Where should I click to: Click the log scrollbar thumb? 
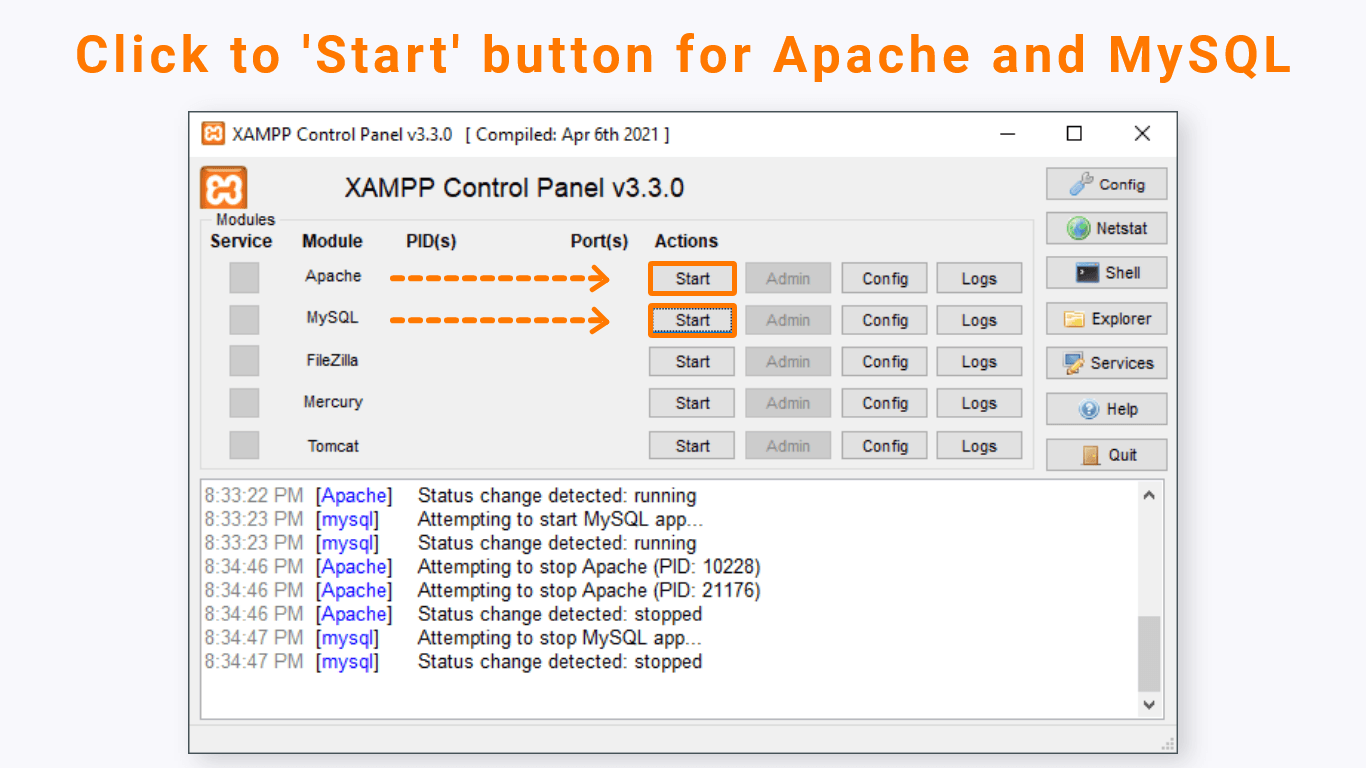point(1149,653)
